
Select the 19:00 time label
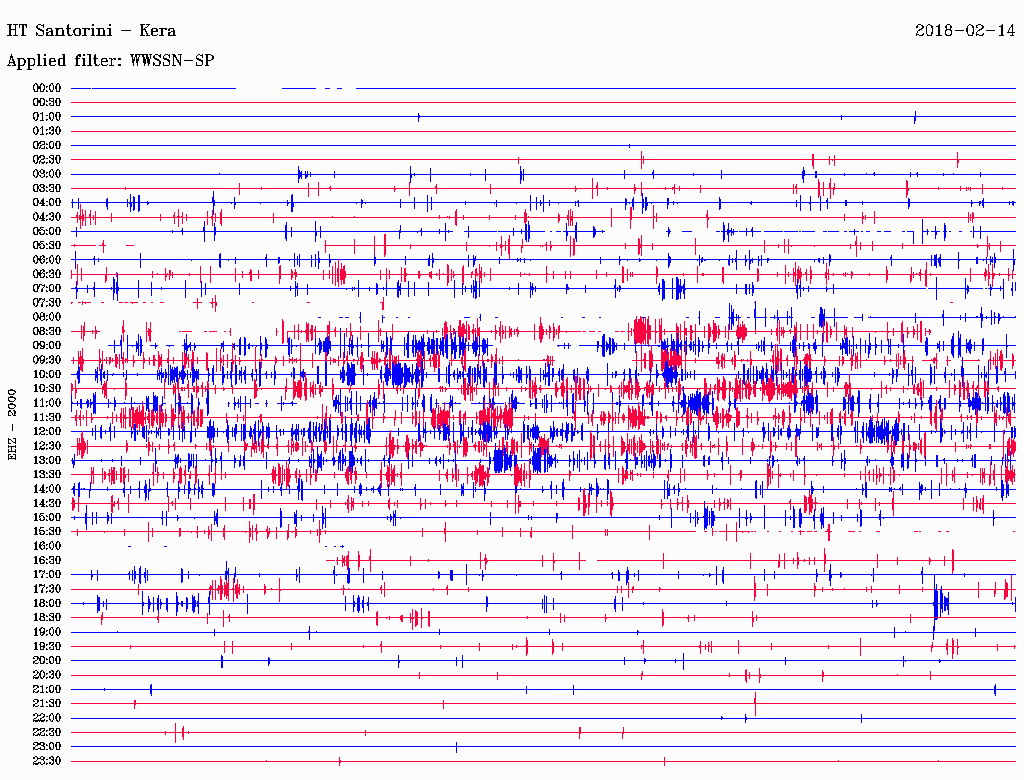click(47, 632)
